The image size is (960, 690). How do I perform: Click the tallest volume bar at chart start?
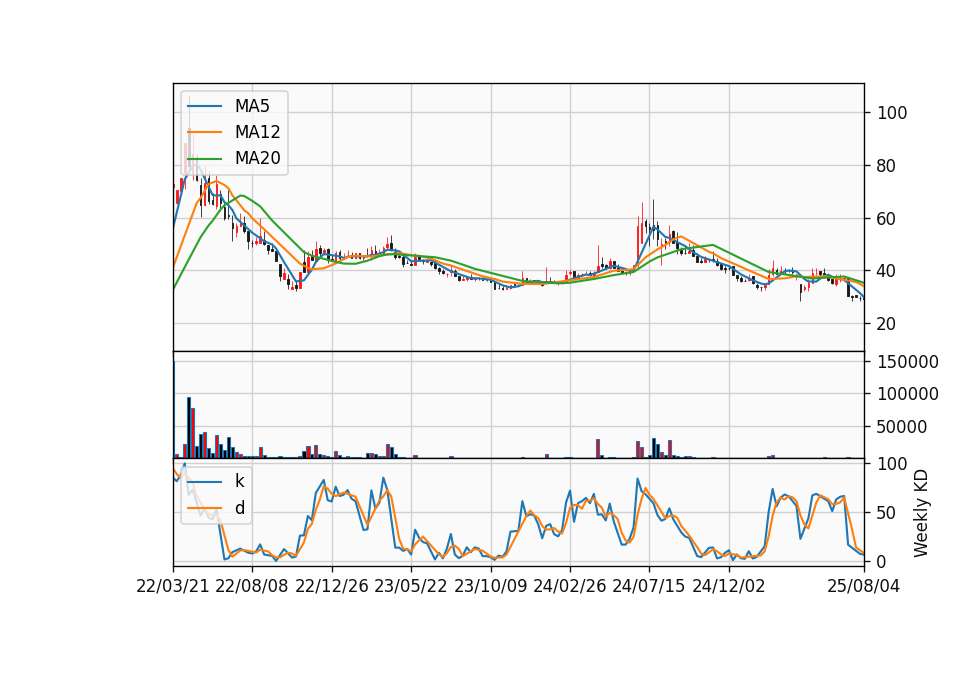pos(174,409)
